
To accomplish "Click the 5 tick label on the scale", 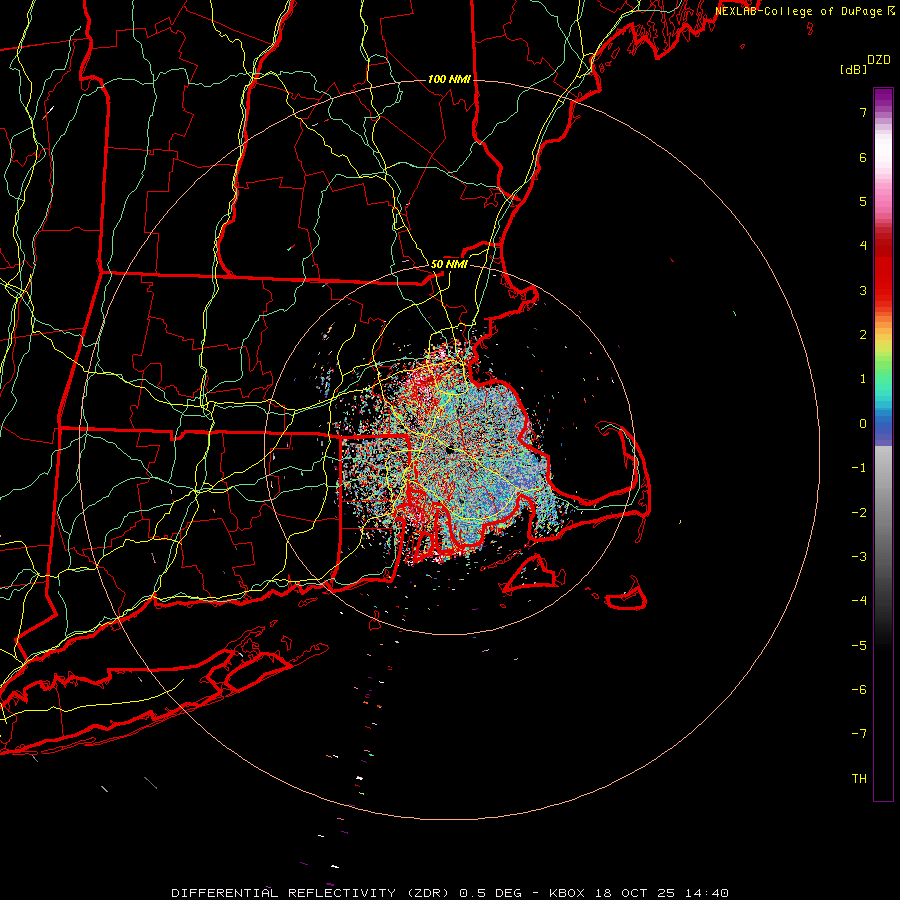I will tap(863, 201).
